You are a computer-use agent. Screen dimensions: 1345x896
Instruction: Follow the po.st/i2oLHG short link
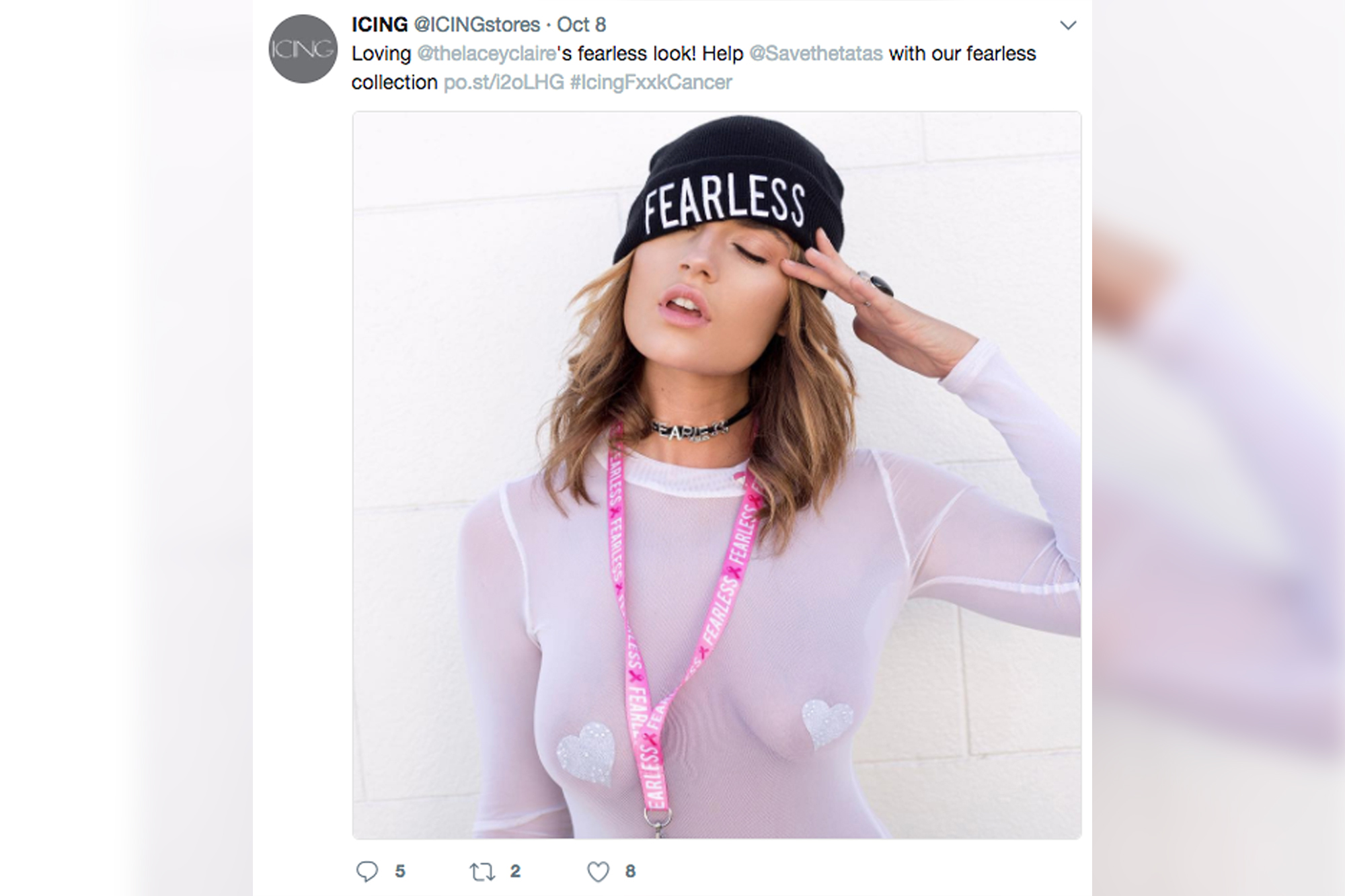tap(504, 83)
